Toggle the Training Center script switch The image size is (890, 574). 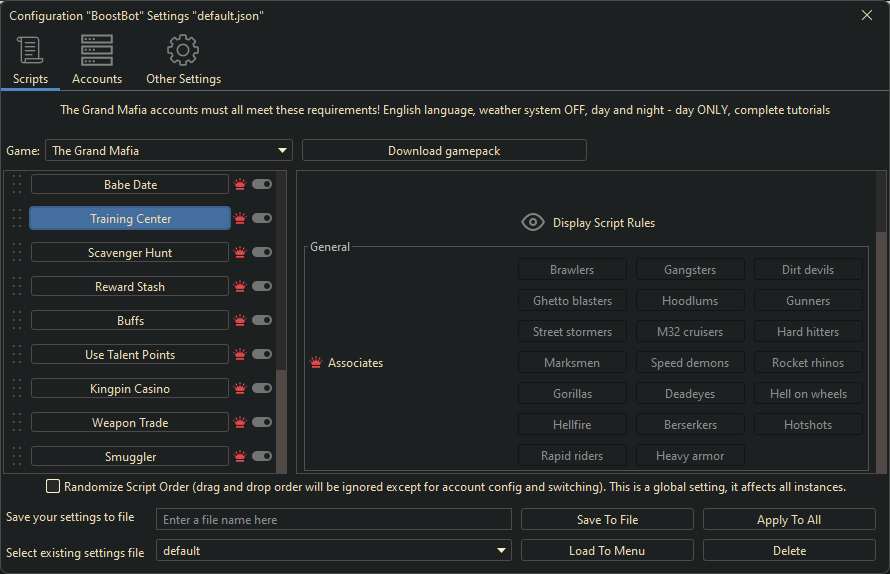(262, 219)
